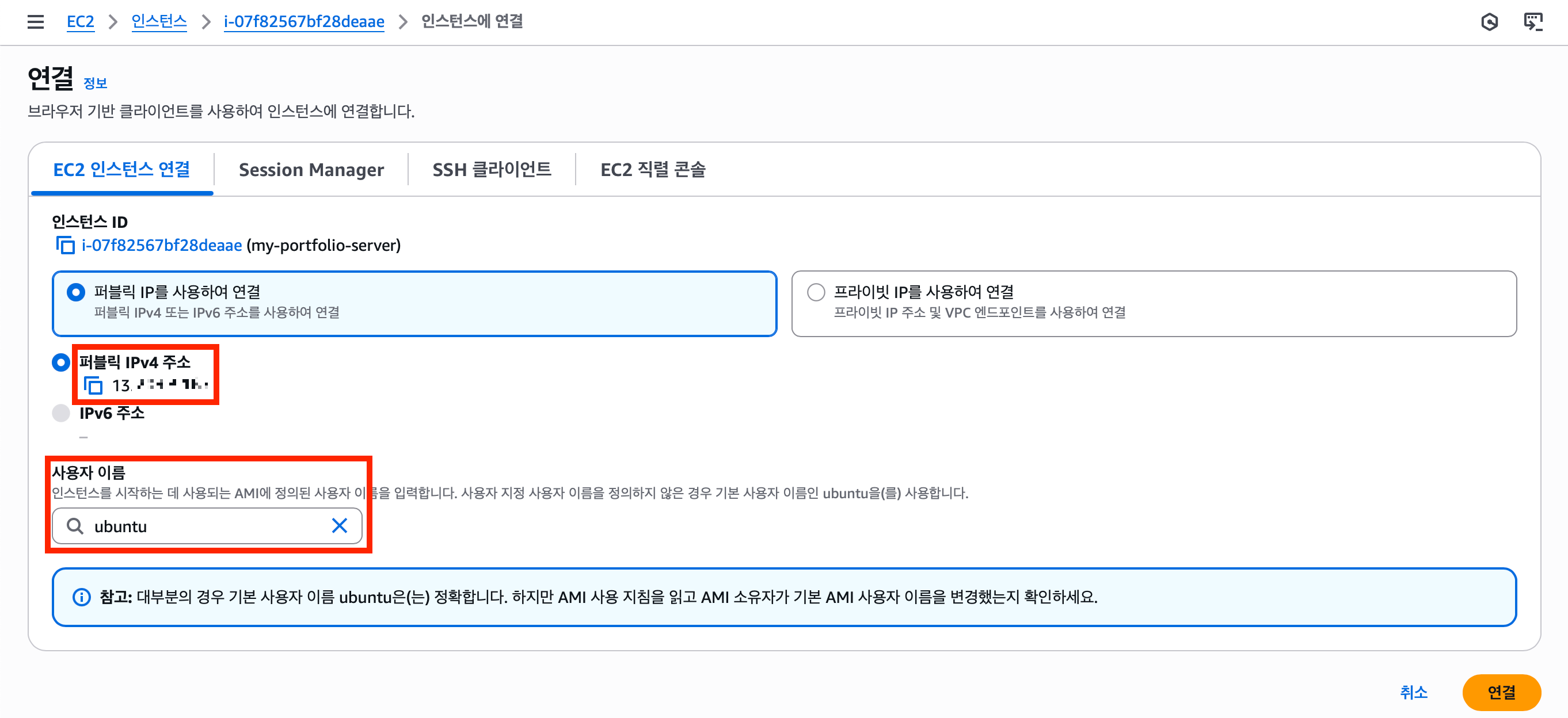This screenshot has height=718, width=1568.
Task: Click the orange 연결 button
Action: click(x=1501, y=692)
